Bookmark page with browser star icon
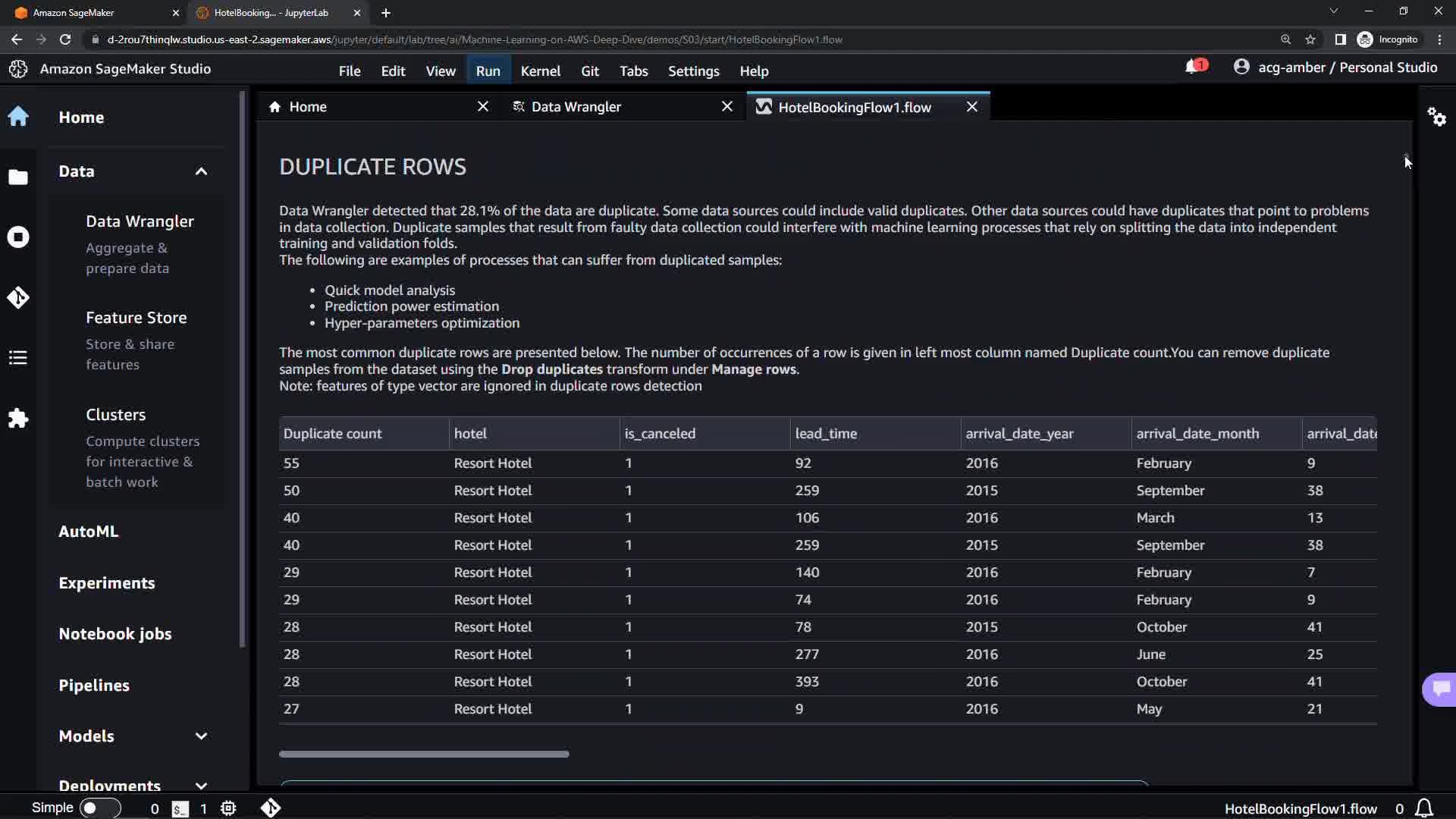1456x819 pixels. (x=1310, y=39)
